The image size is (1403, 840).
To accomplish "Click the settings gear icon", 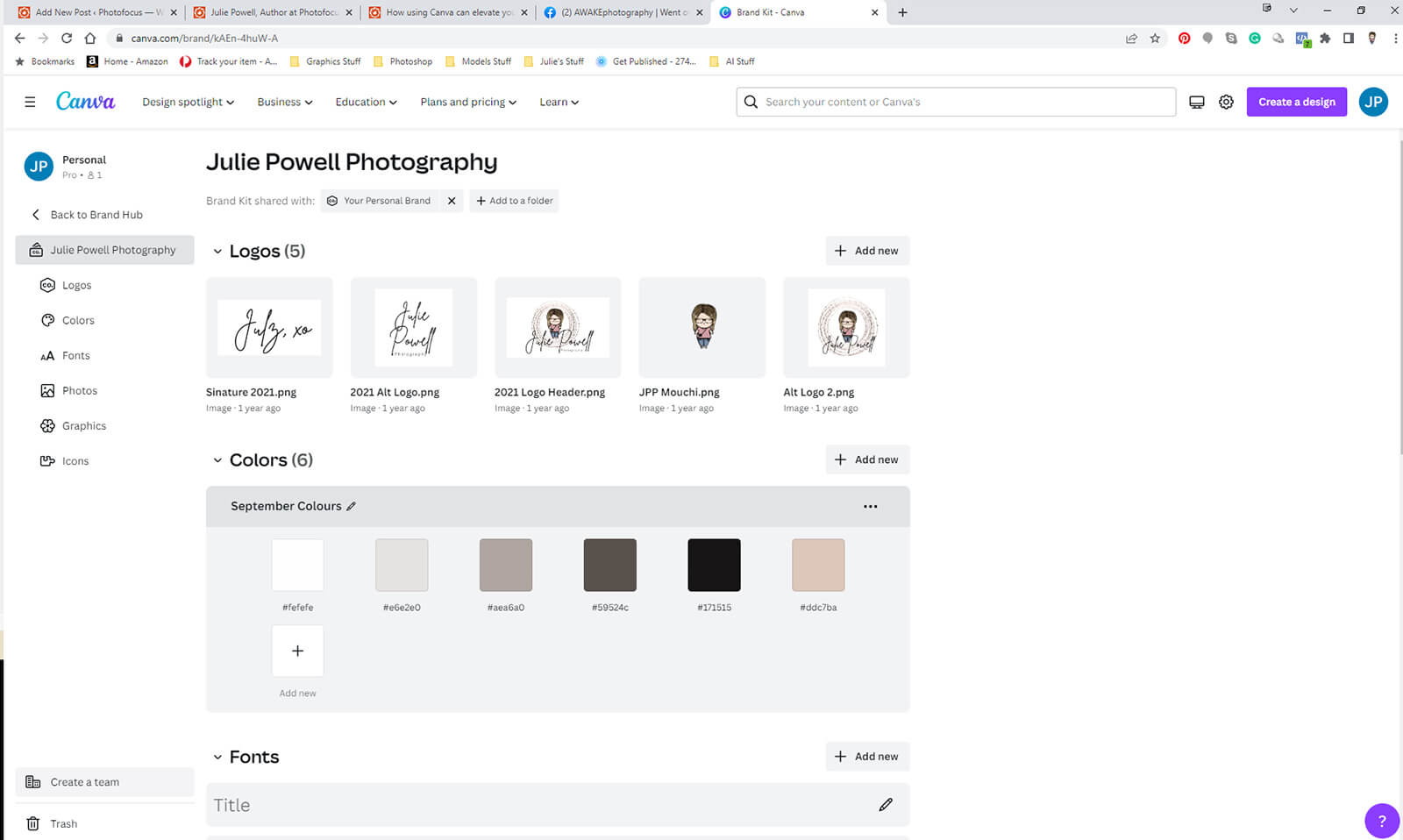I will click(x=1226, y=102).
